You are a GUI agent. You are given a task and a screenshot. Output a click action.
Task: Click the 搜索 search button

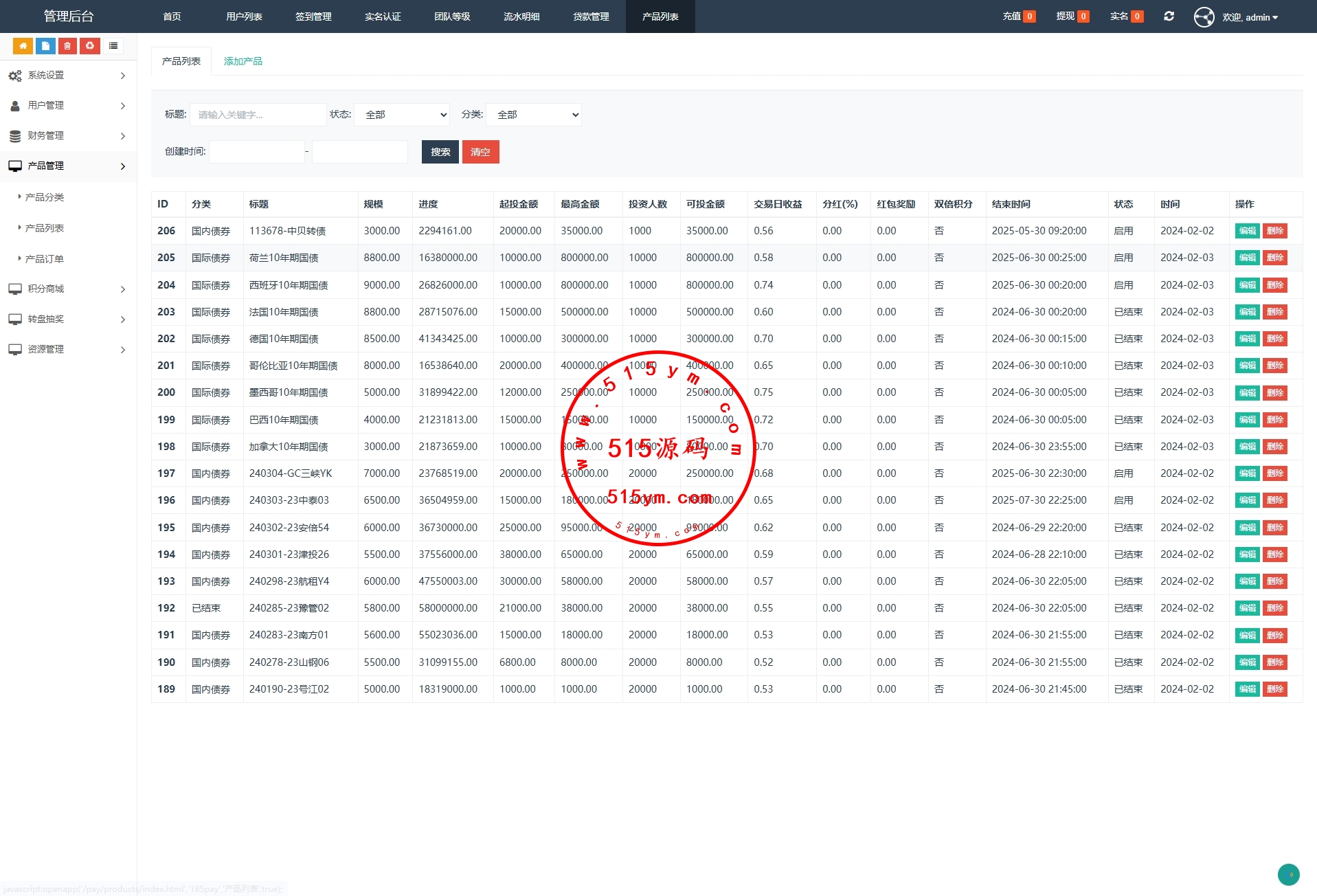[x=440, y=152]
